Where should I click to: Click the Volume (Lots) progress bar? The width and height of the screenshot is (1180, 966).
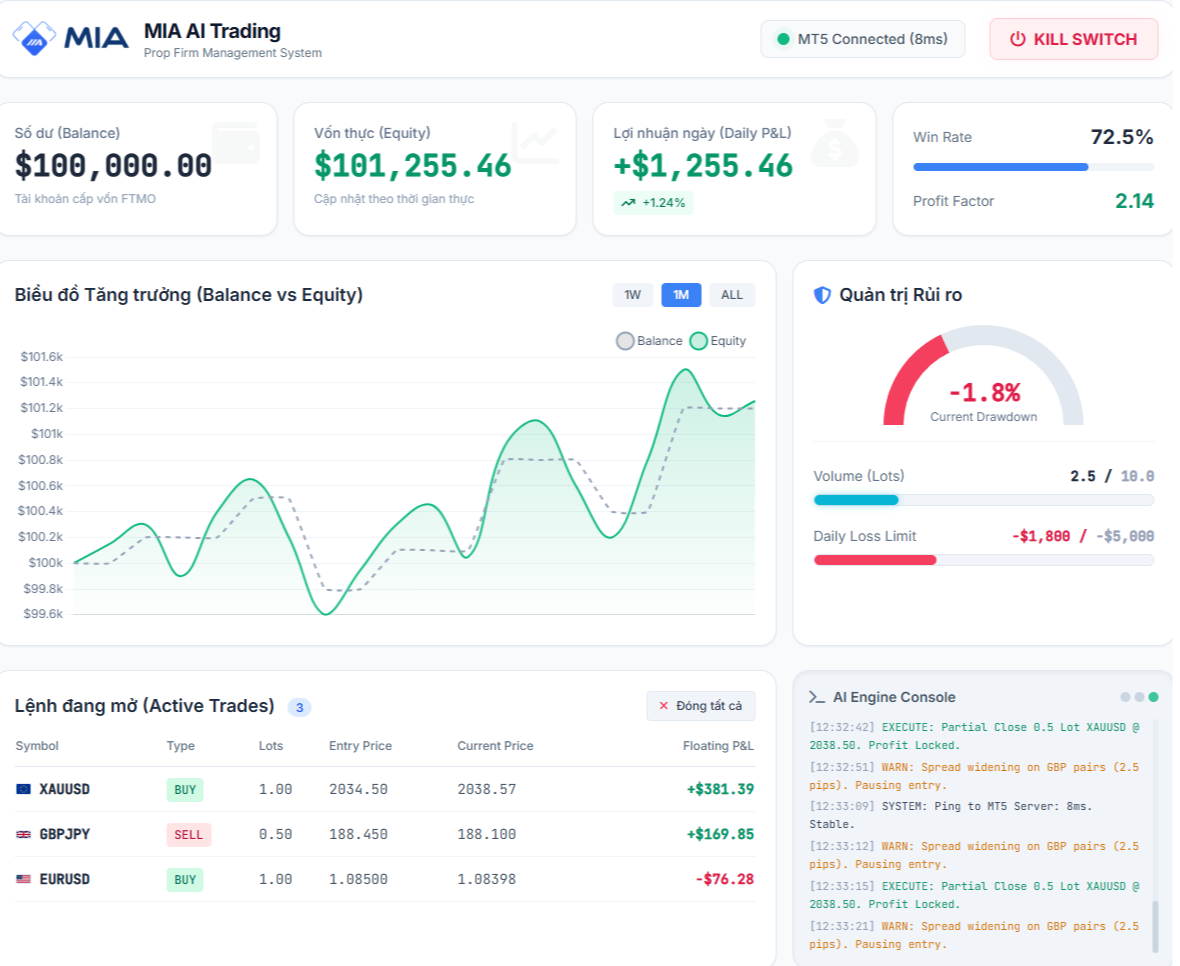pos(984,500)
